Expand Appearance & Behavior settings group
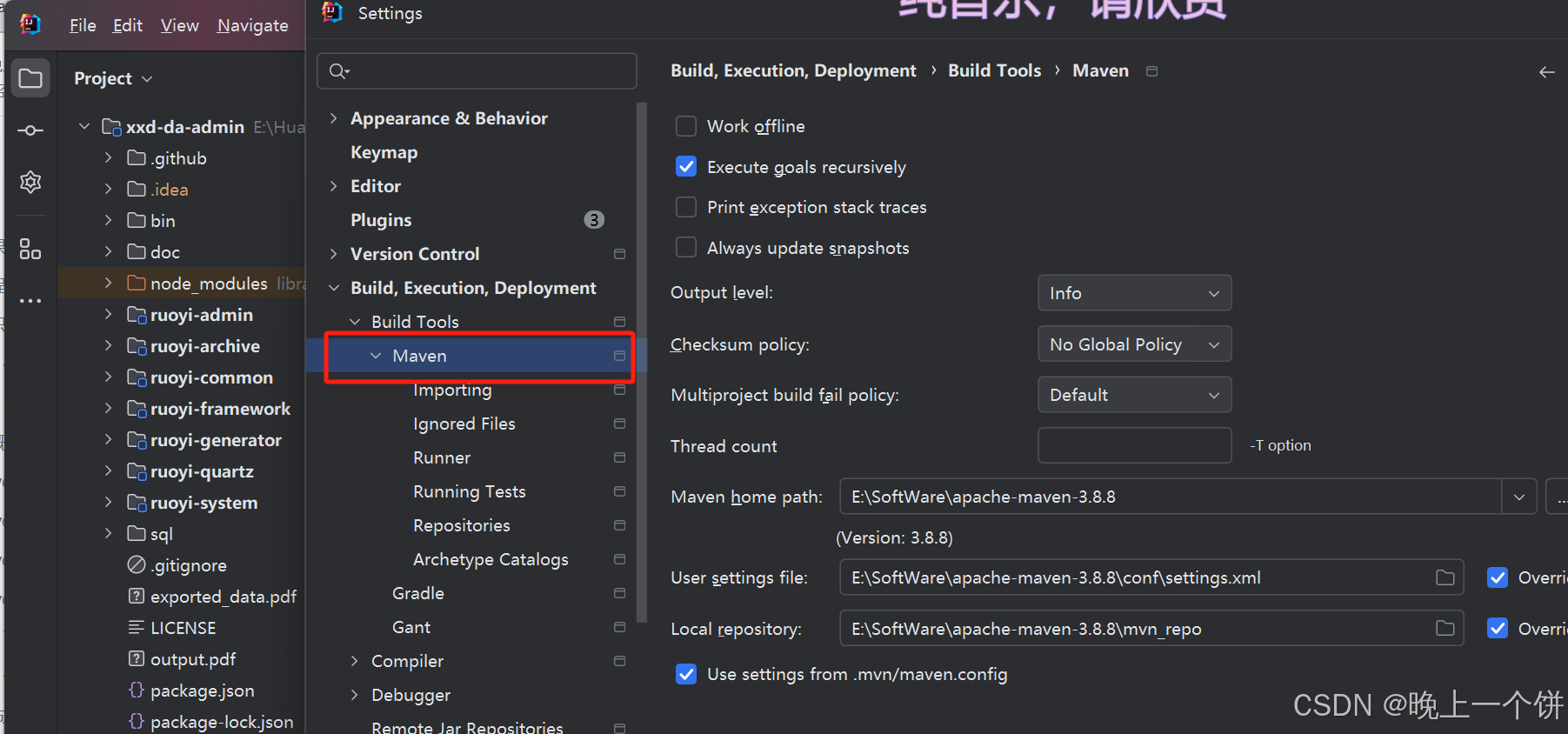The width and height of the screenshot is (1568, 734). click(x=334, y=118)
